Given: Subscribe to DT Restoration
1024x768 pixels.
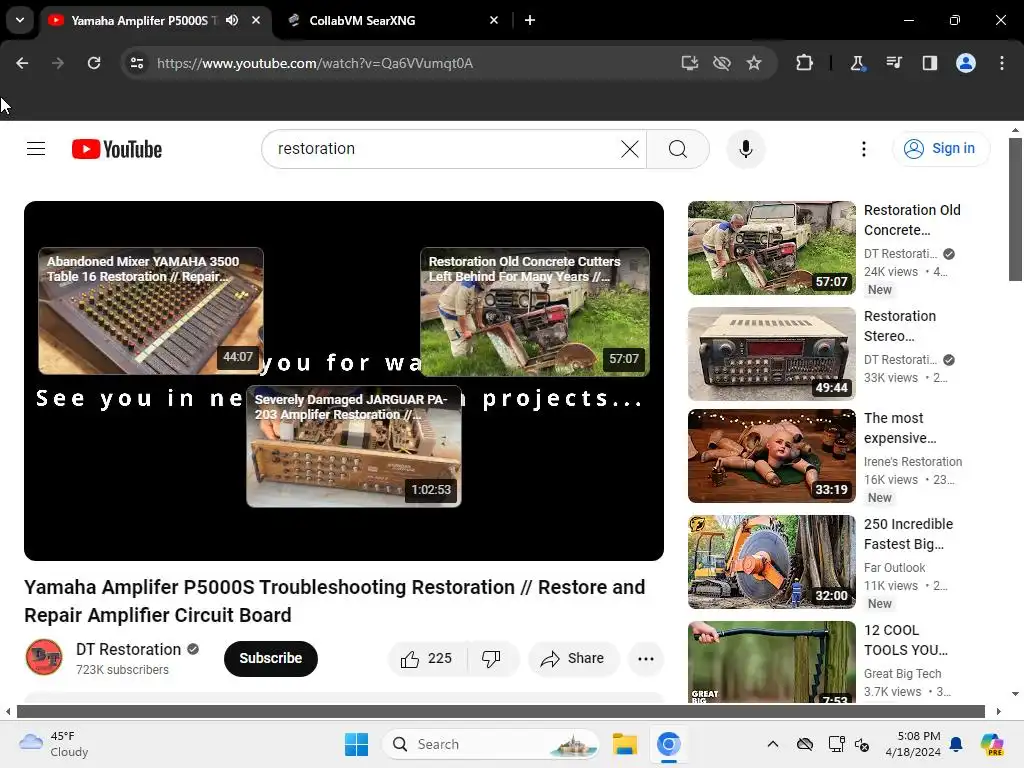Looking at the screenshot, I should click(x=270, y=658).
